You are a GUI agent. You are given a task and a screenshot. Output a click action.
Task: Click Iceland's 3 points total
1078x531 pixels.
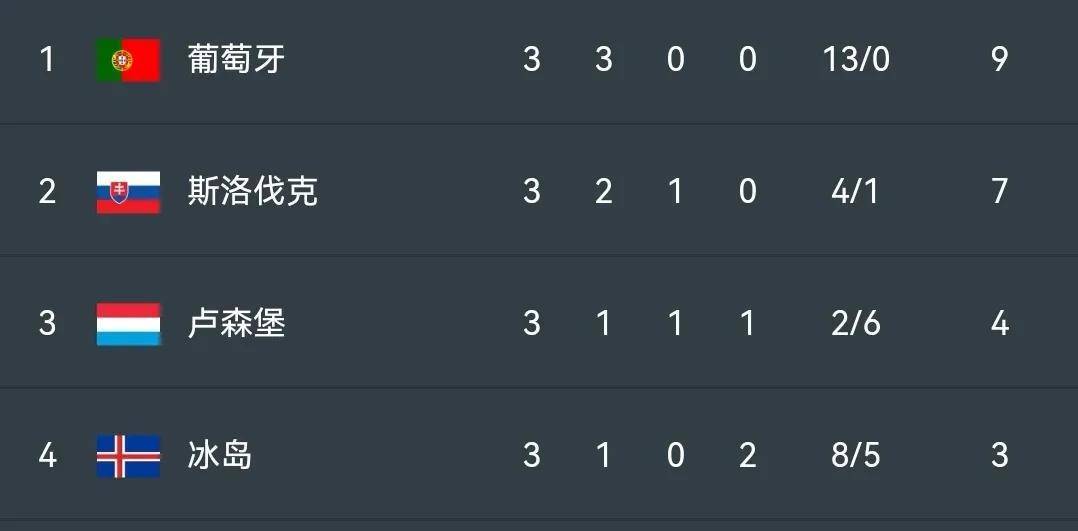click(x=1000, y=456)
